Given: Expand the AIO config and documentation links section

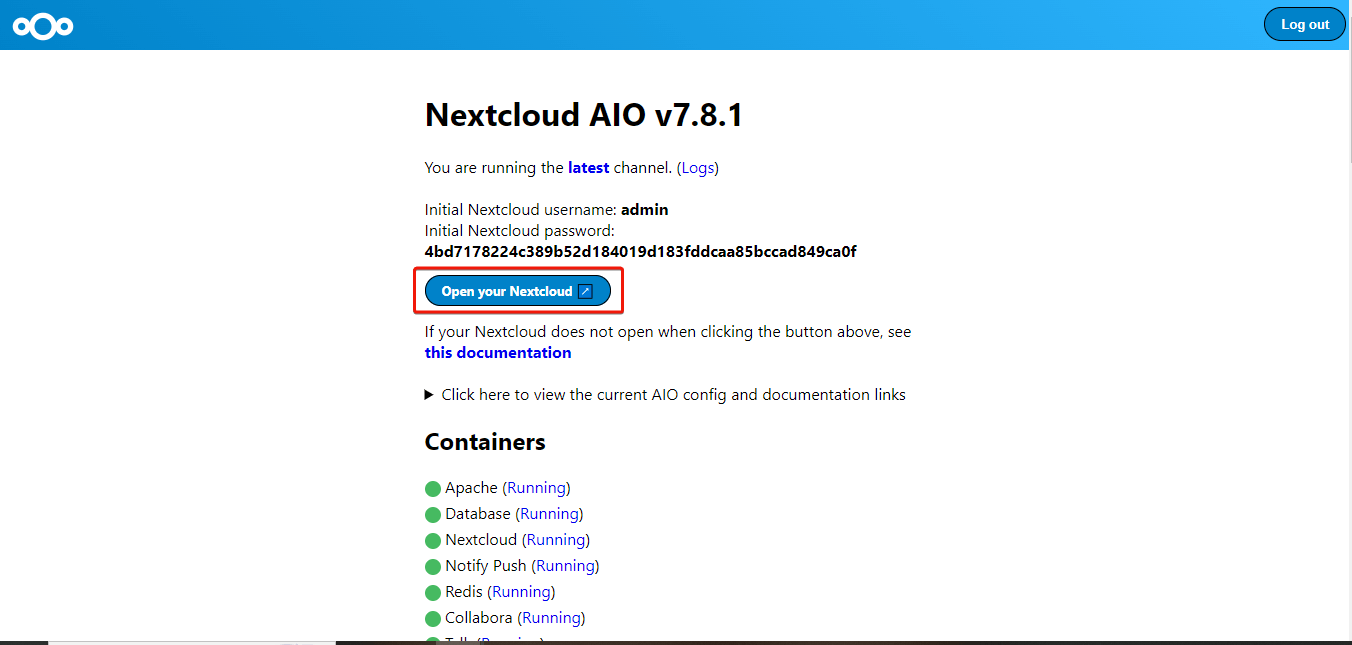Looking at the screenshot, I should coord(664,394).
